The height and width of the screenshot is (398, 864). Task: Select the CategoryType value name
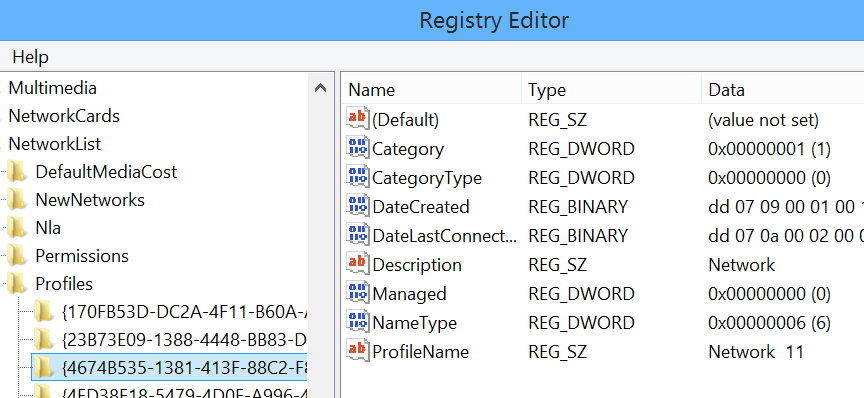[x=427, y=178]
